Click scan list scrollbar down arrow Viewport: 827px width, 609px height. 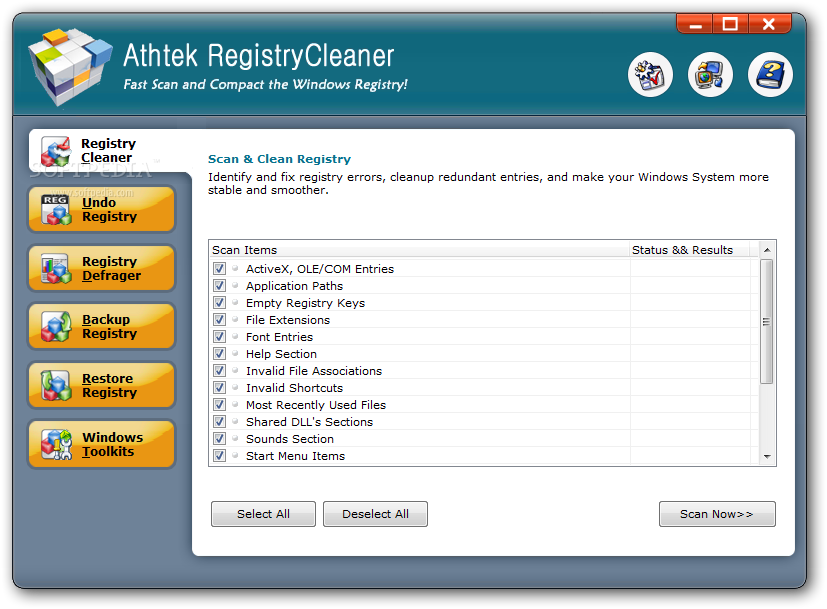click(767, 457)
